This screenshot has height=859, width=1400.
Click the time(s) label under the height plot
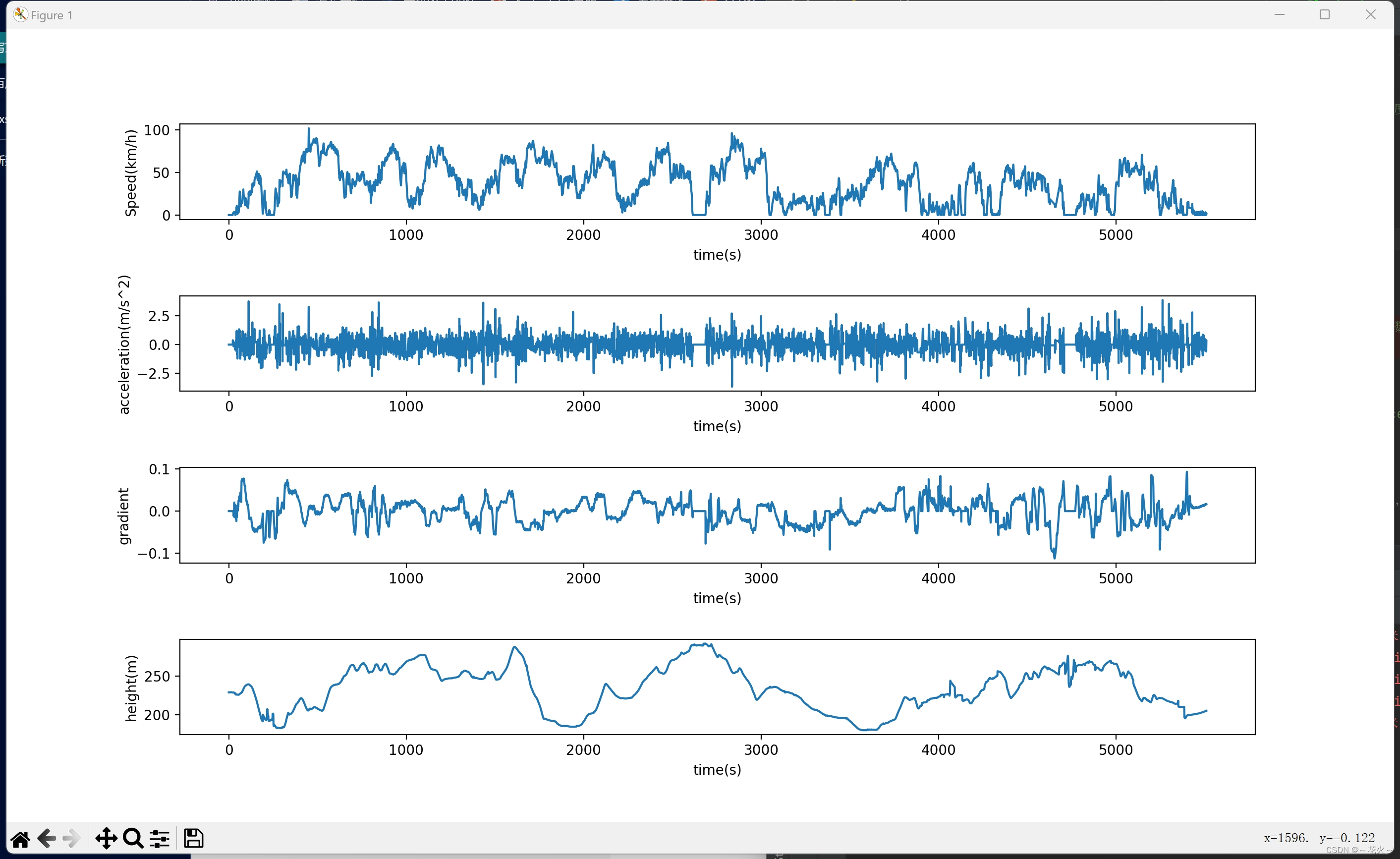click(x=717, y=769)
